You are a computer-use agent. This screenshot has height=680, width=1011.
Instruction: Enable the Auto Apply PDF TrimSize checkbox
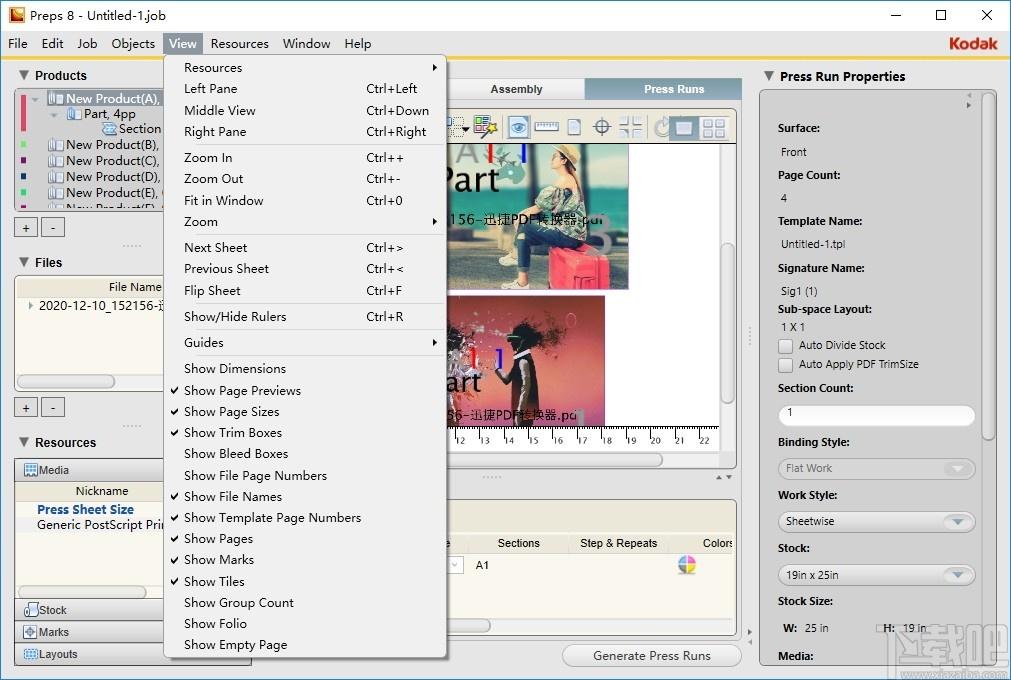point(785,365)
